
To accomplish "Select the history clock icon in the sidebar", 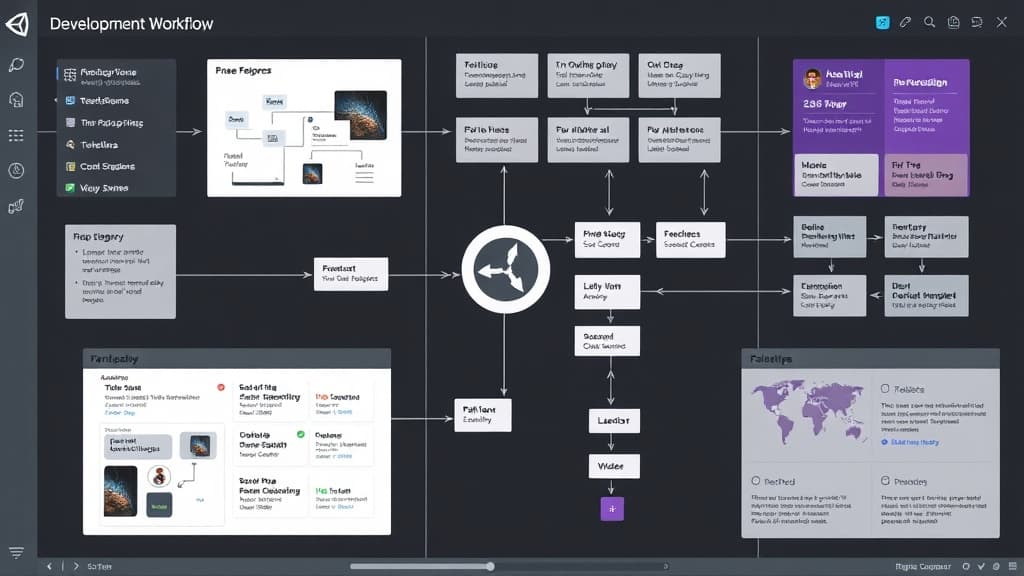I will (x=14, y=170).
